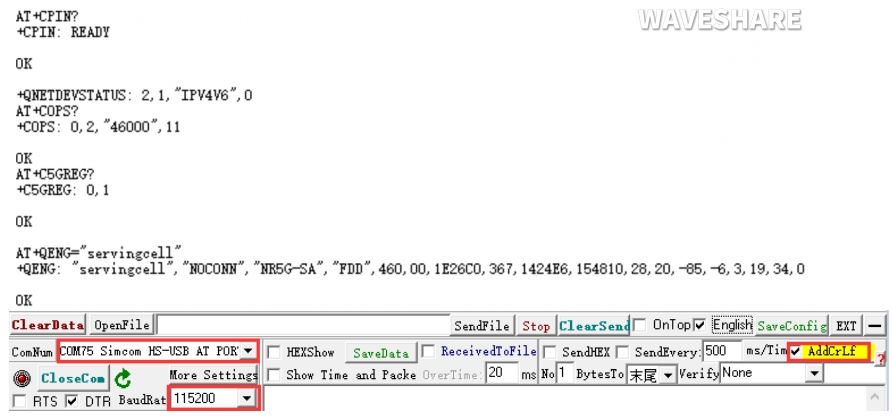This screenshot has width=892, height=419.
Task: Open More Settings
Action: tap(213, 375)
